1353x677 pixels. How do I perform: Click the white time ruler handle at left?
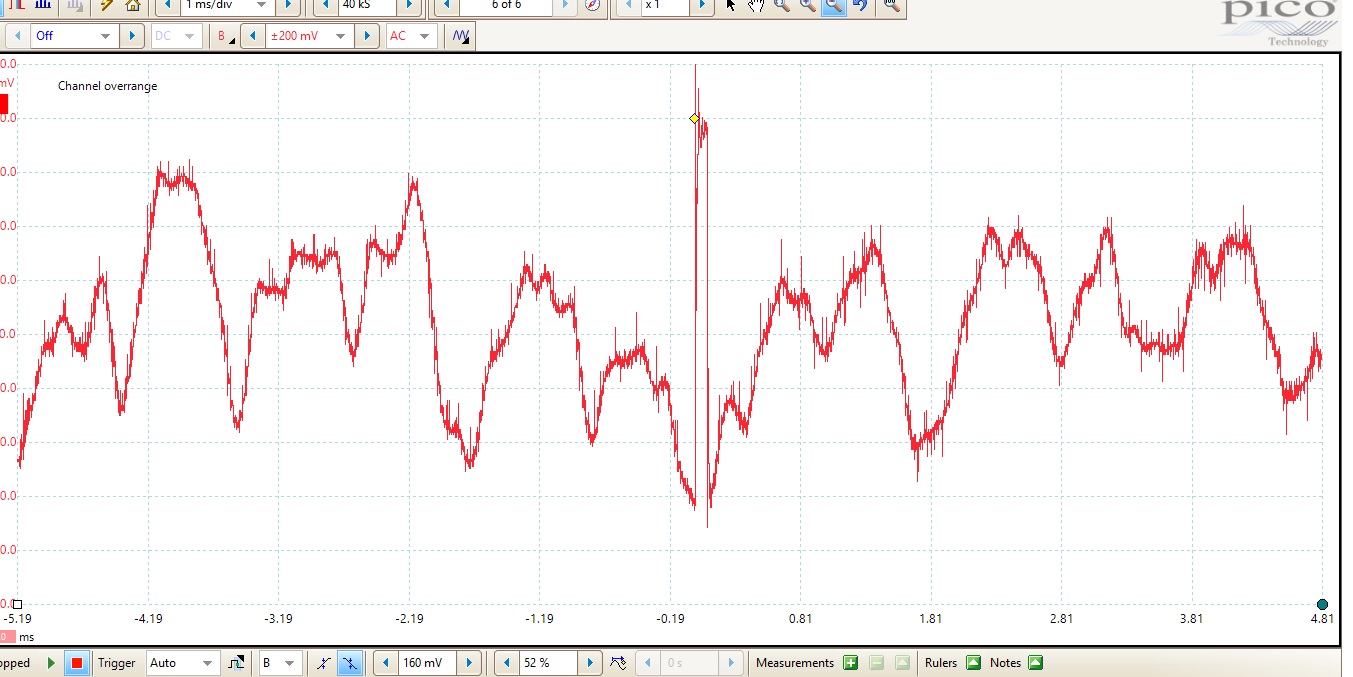[x=17, y=604]
